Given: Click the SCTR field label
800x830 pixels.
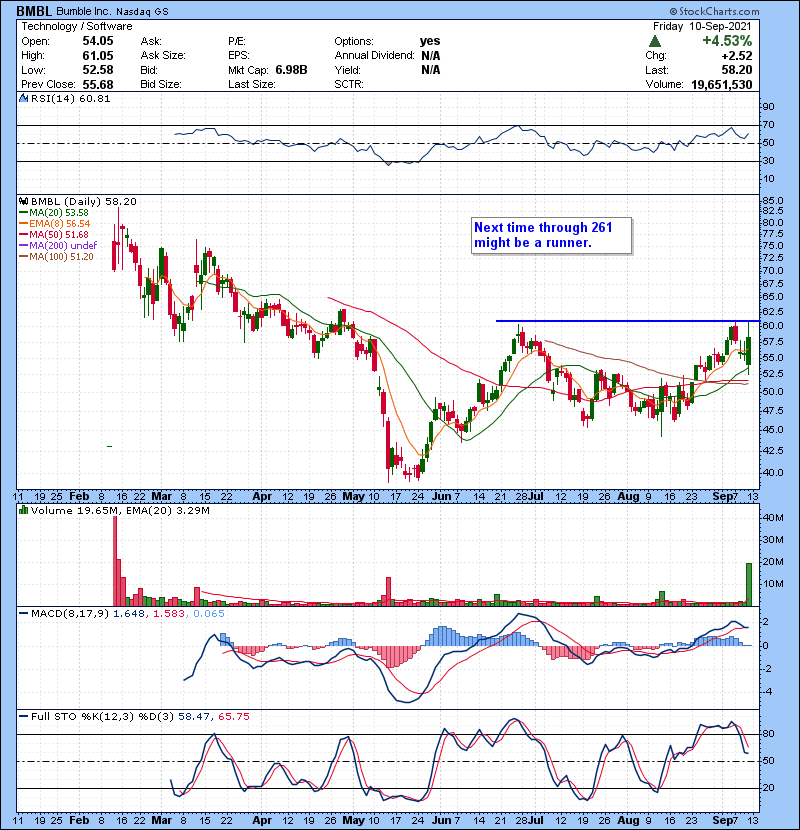Looking at the screenshot, I should point(349,84).
